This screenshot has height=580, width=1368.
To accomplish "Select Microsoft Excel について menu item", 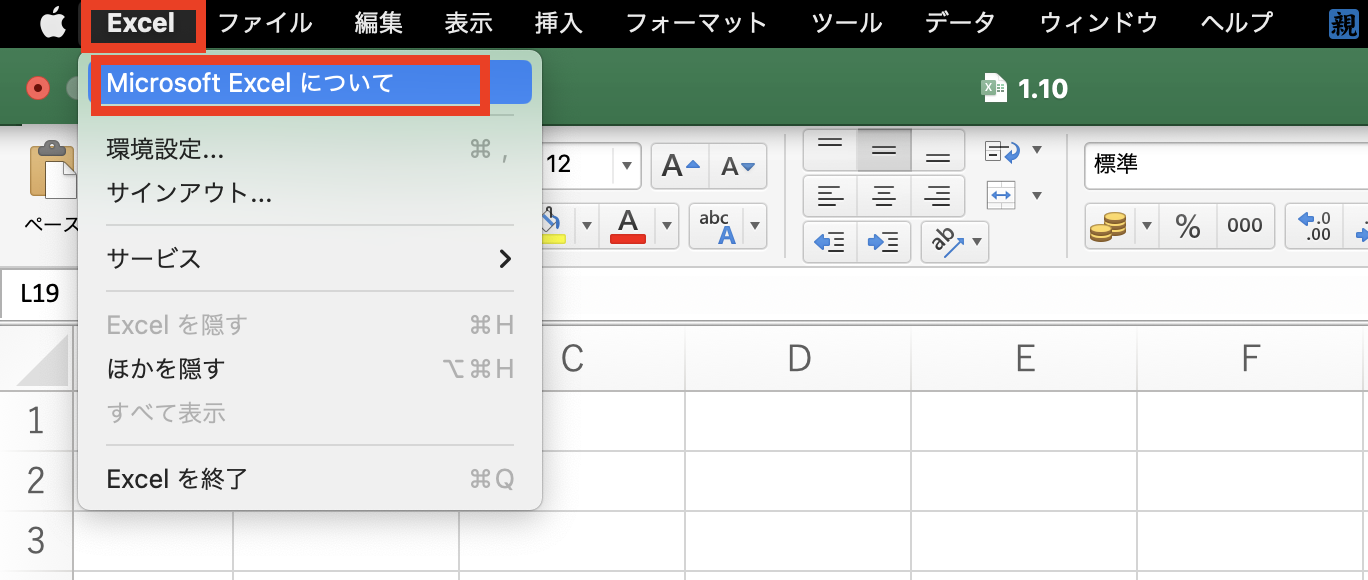I will (290, 82).
